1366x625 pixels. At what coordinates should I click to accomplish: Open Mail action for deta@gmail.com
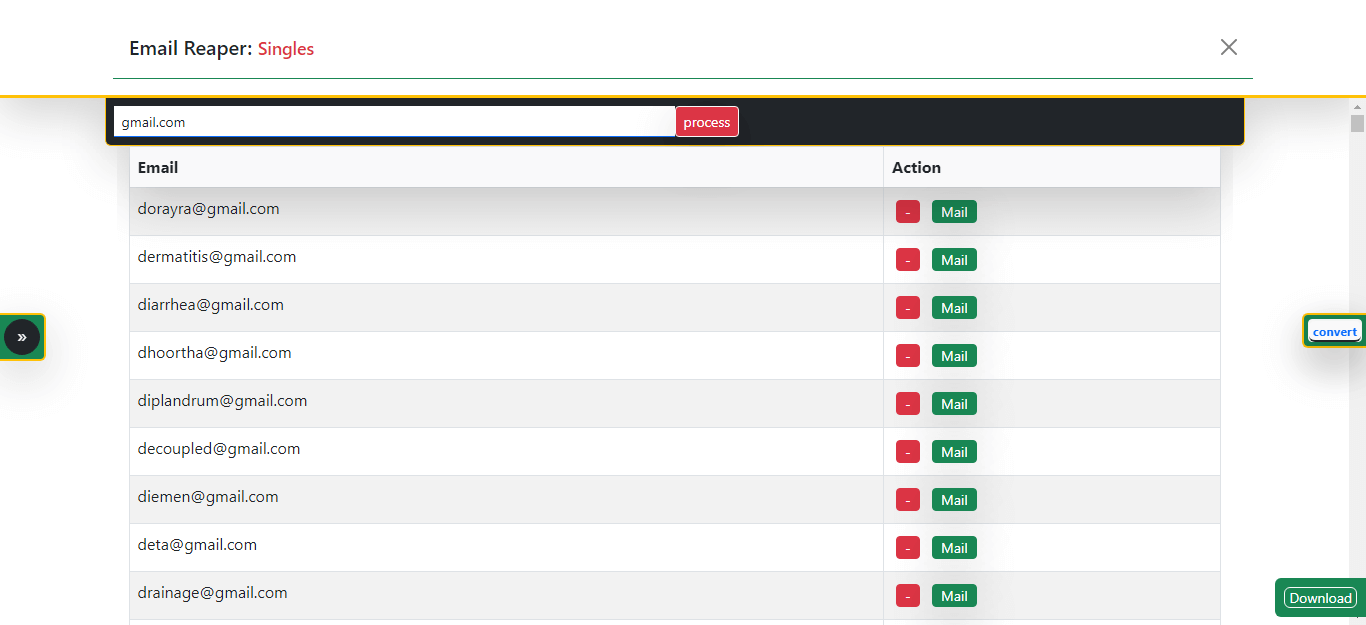tap(954, 548)
